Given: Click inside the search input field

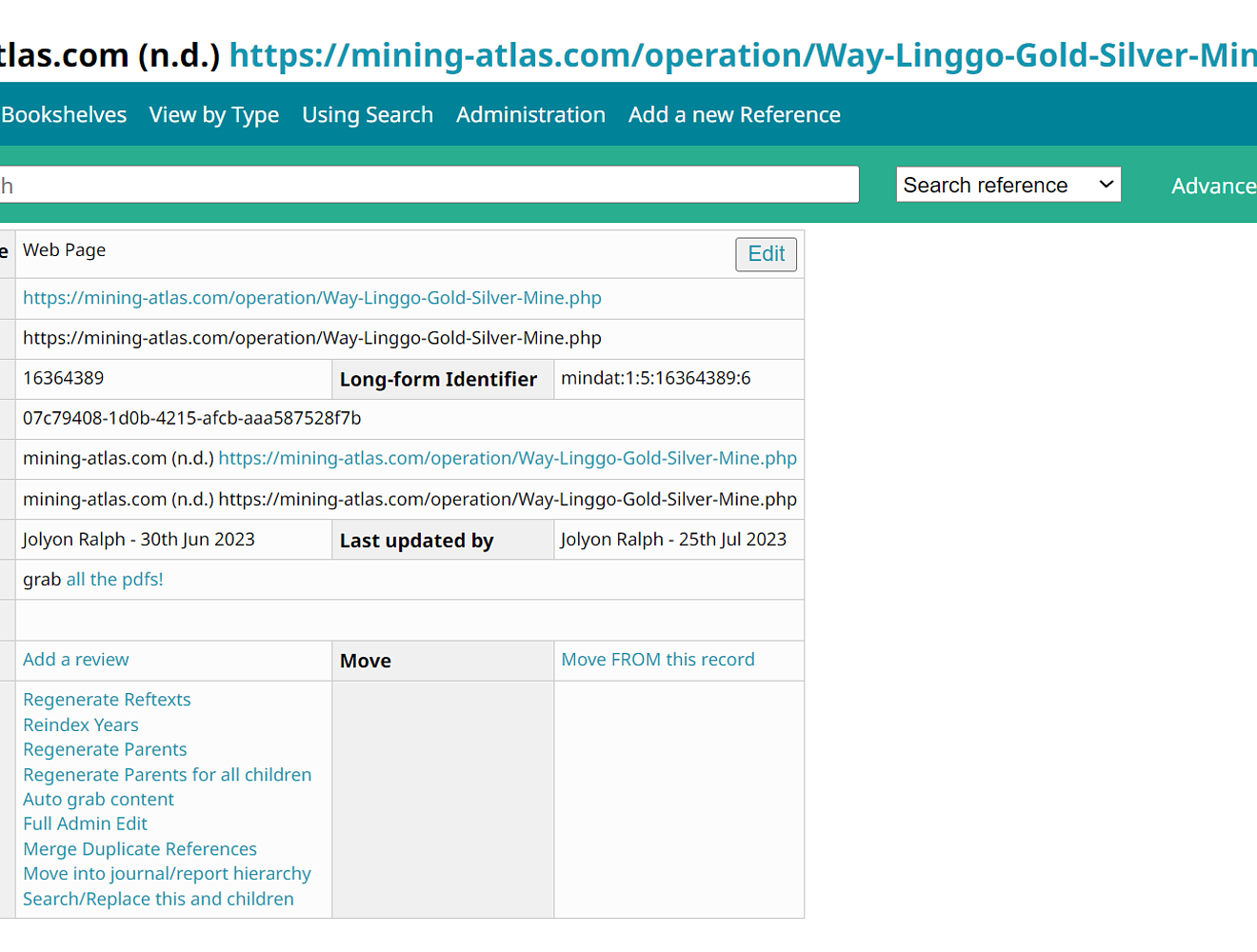Looking at the screenshot, I should [429, 185].
